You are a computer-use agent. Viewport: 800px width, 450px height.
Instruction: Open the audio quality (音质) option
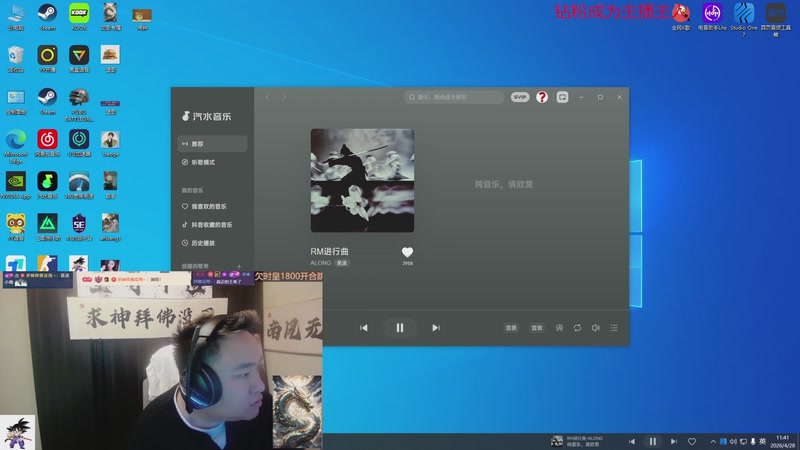click(x=511, y=328)
